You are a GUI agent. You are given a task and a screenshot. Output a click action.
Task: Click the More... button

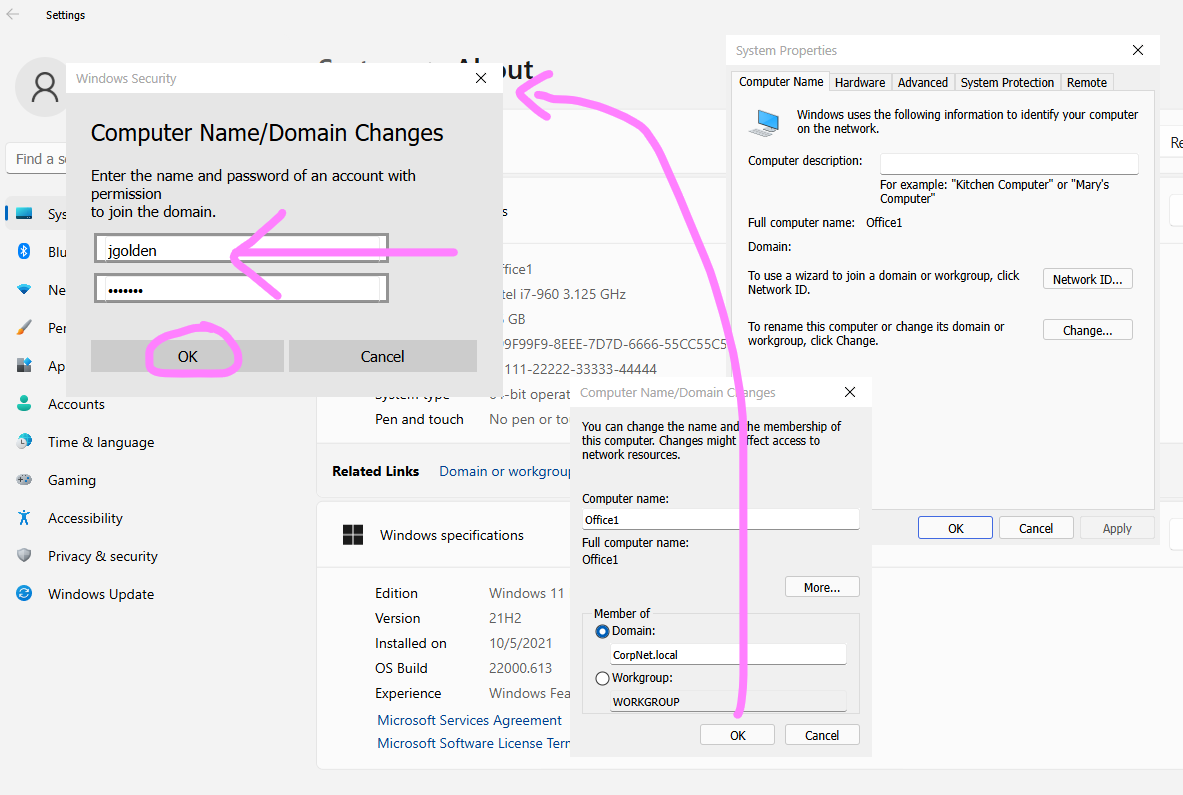822,587
